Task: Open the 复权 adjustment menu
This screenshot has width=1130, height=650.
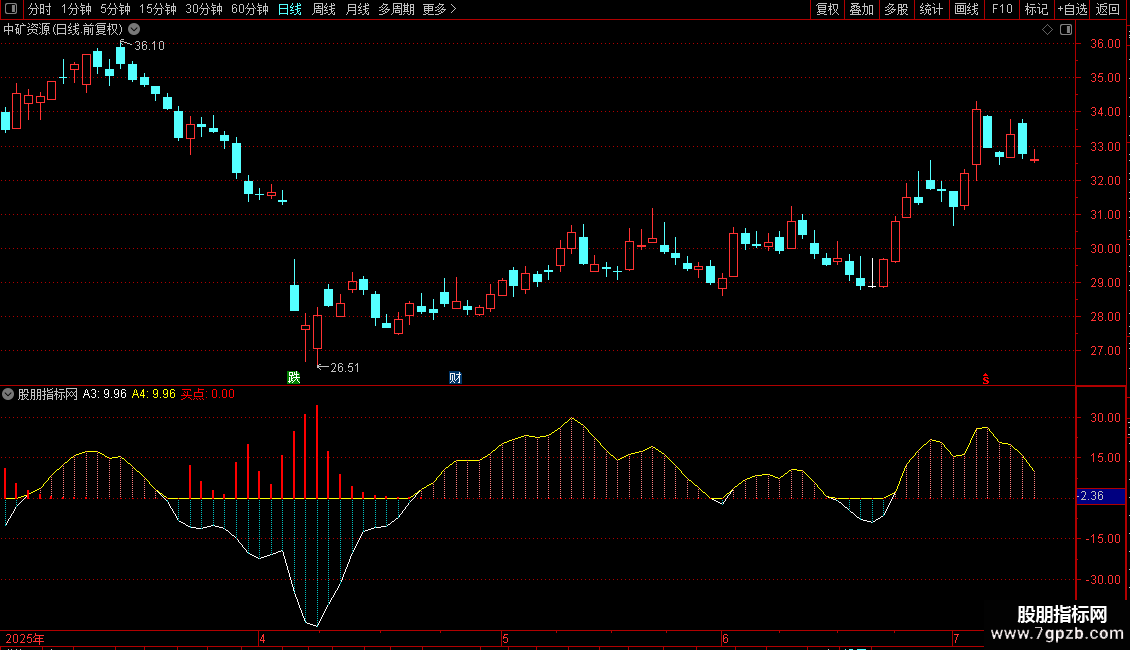Action: click(x=827, y=9)
